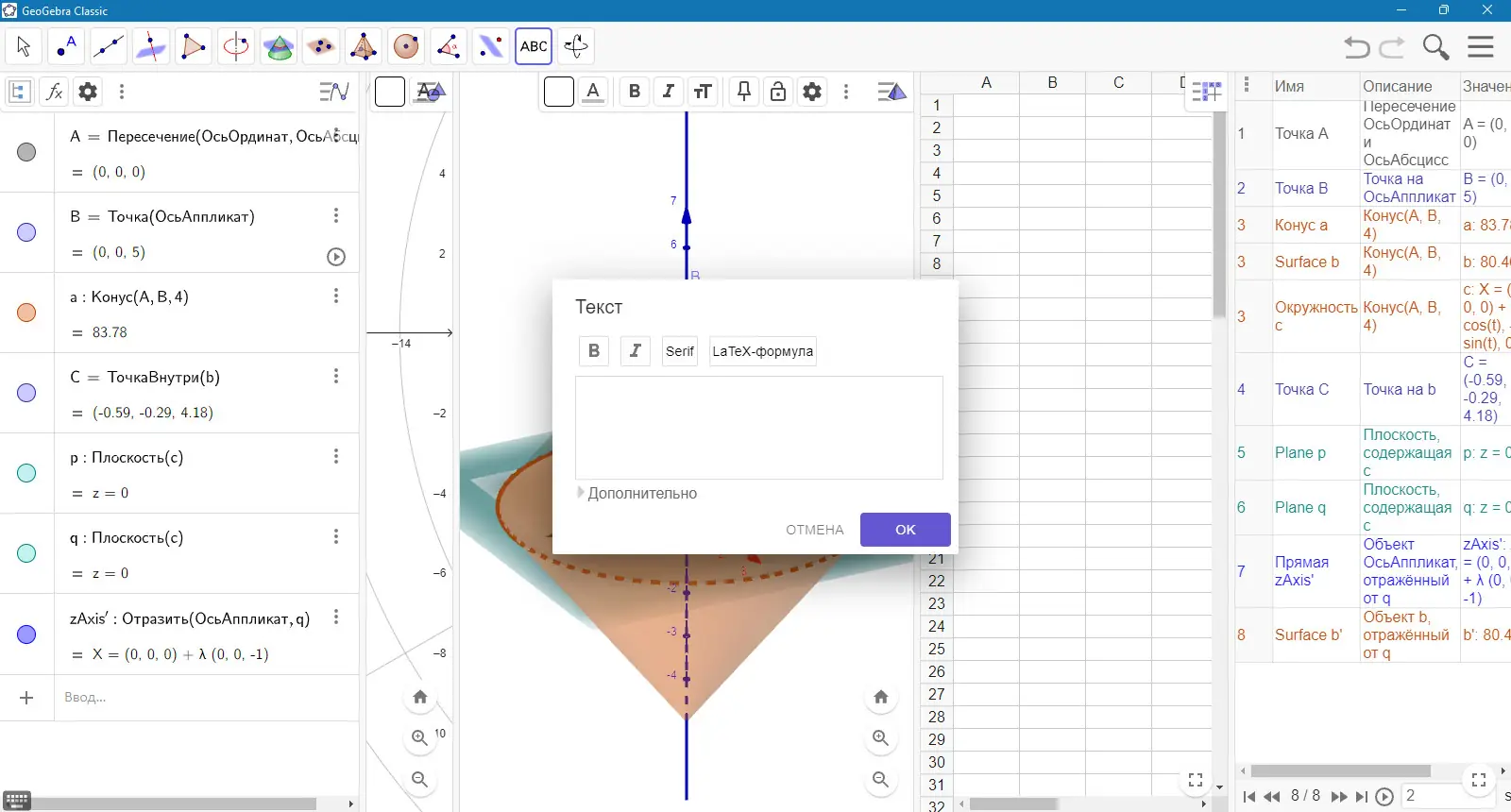Toggle visibility of line zAxis'
This screenshot has width=1511, height=812.
coord(26,634)
